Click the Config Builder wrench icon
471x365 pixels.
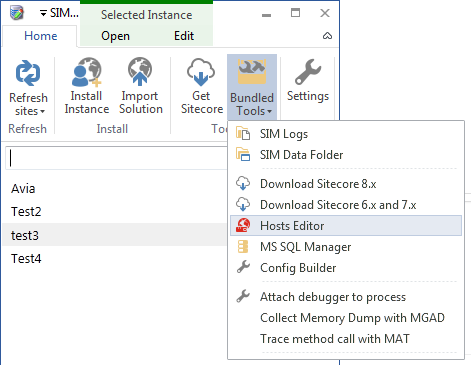click(x=243, y=267)
